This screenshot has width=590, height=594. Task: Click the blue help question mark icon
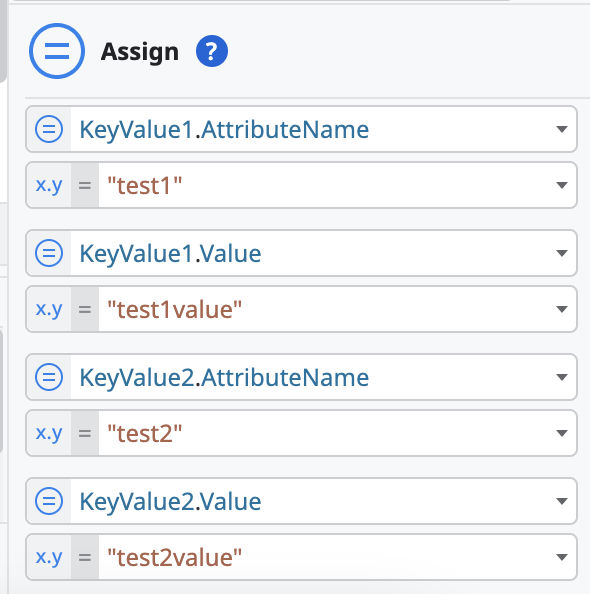point(212,51)
